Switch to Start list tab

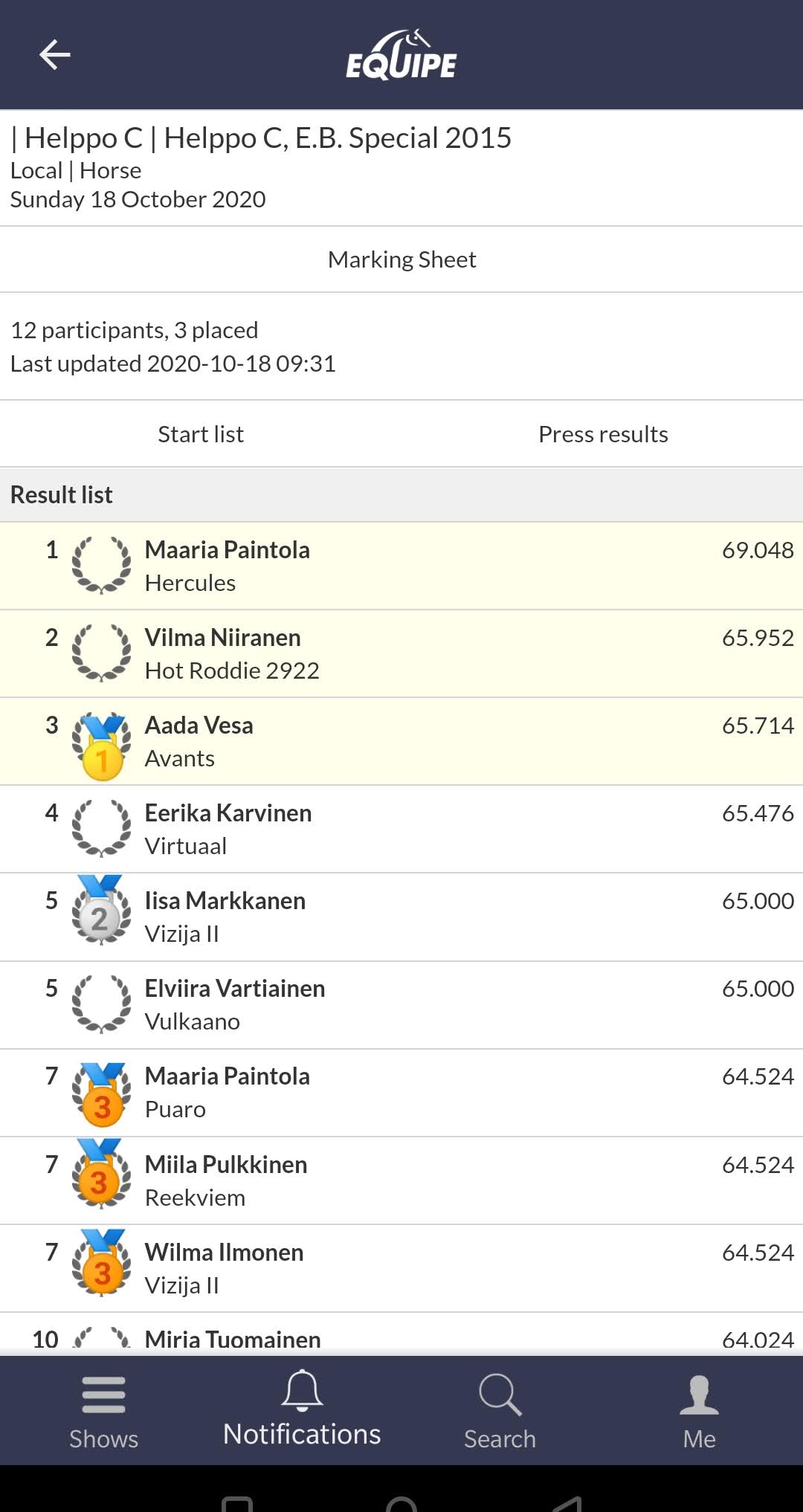201,434
